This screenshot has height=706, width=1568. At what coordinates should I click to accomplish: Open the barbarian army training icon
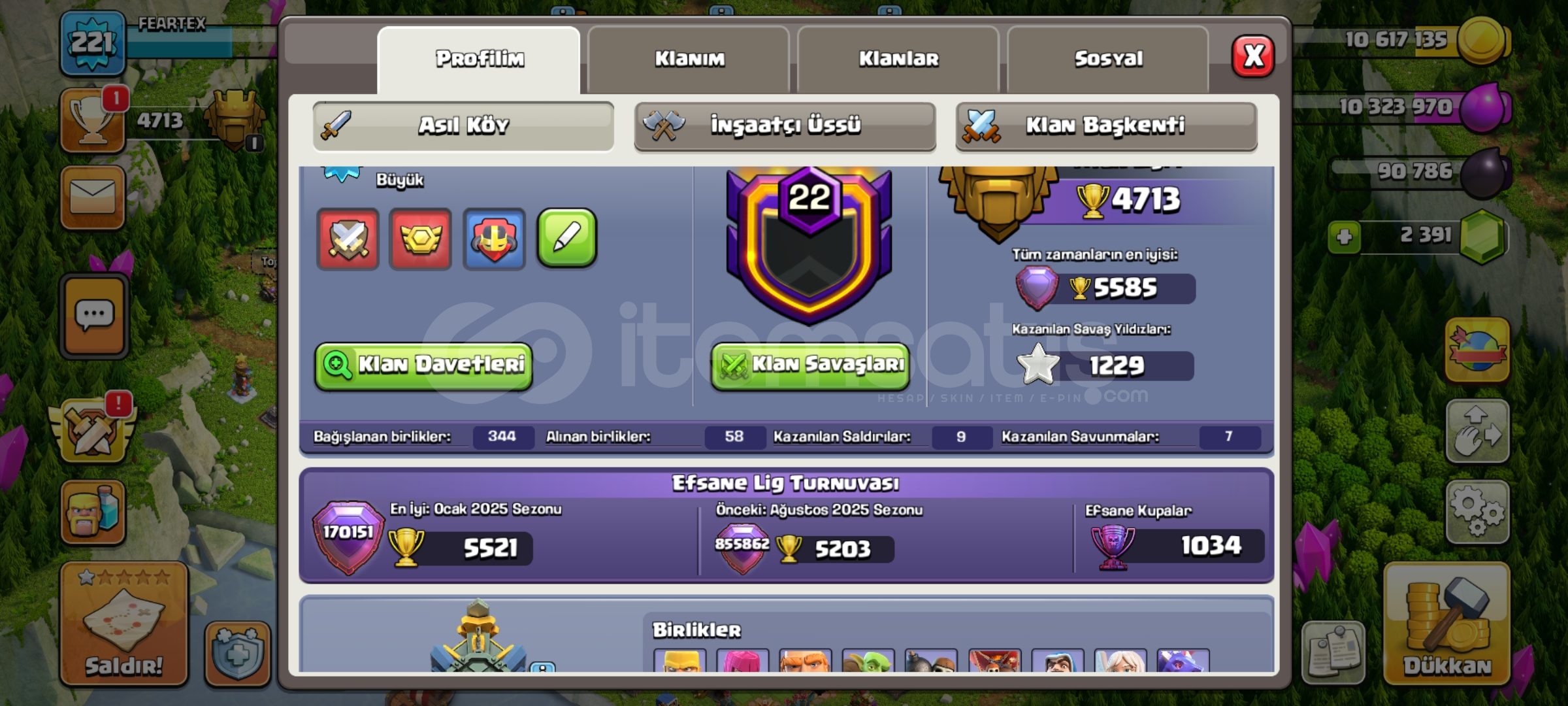(93, 513)
